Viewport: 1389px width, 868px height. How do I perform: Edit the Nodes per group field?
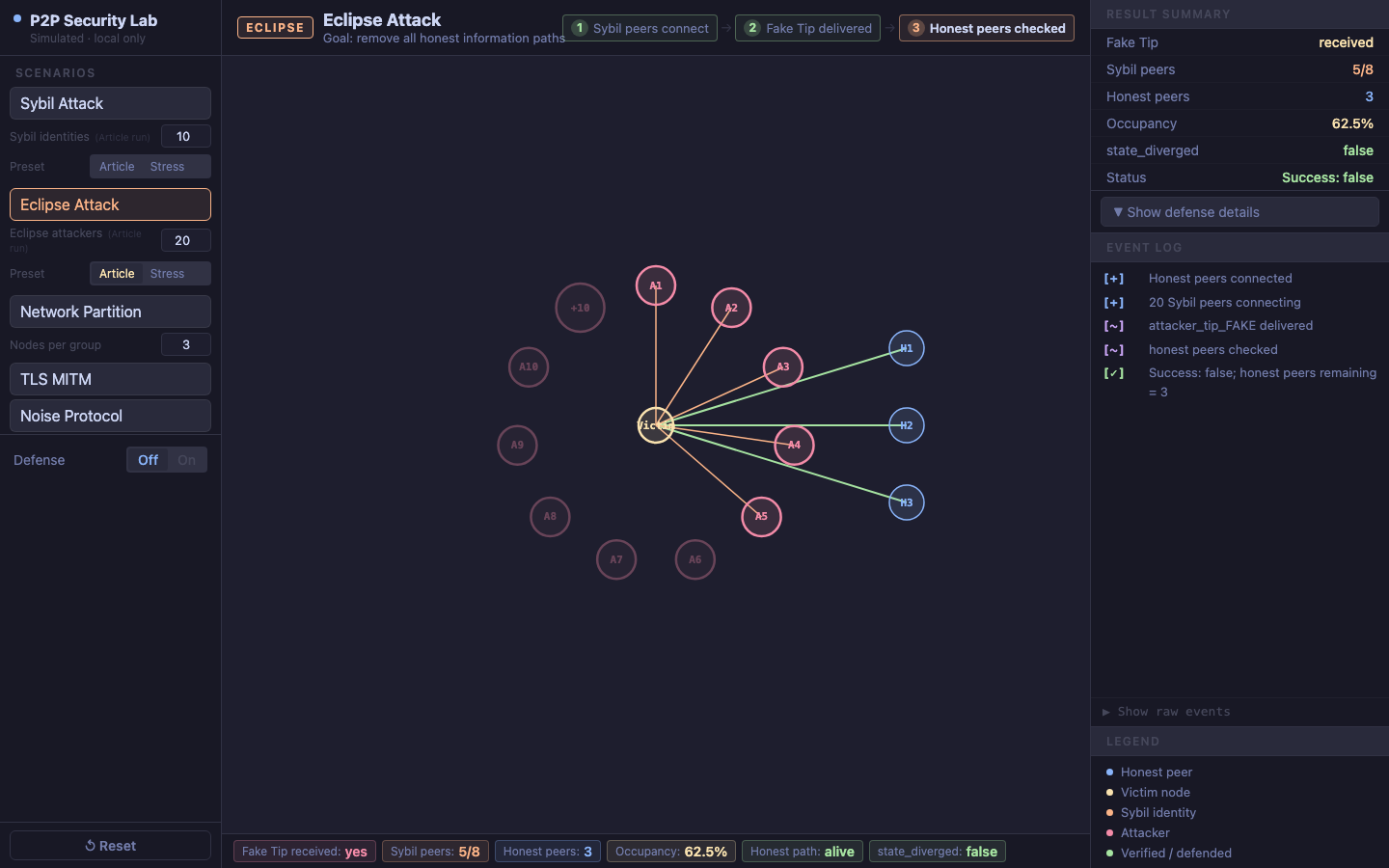pos(186,344)
